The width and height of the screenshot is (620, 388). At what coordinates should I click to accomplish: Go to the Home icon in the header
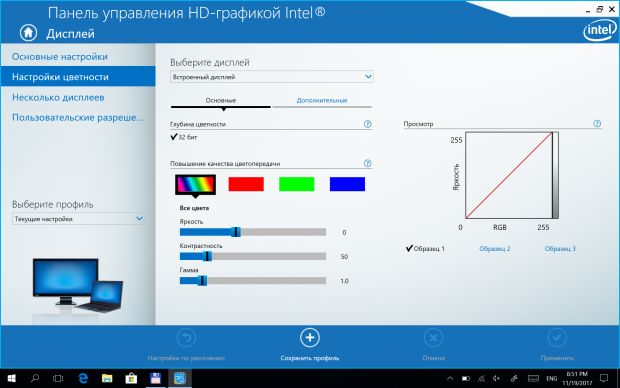(28, 33)
